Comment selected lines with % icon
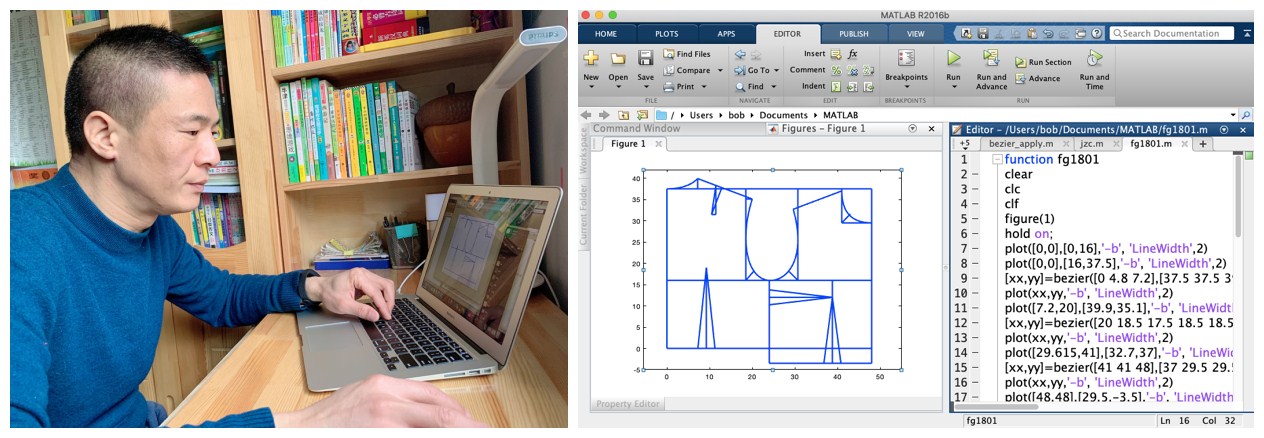Image resolution: width=1264 pixels, height=438 pixels. 836,71
